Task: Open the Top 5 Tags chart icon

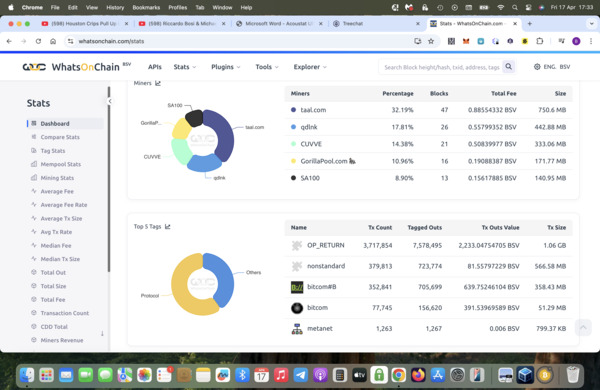Action: tap(168, 227)
